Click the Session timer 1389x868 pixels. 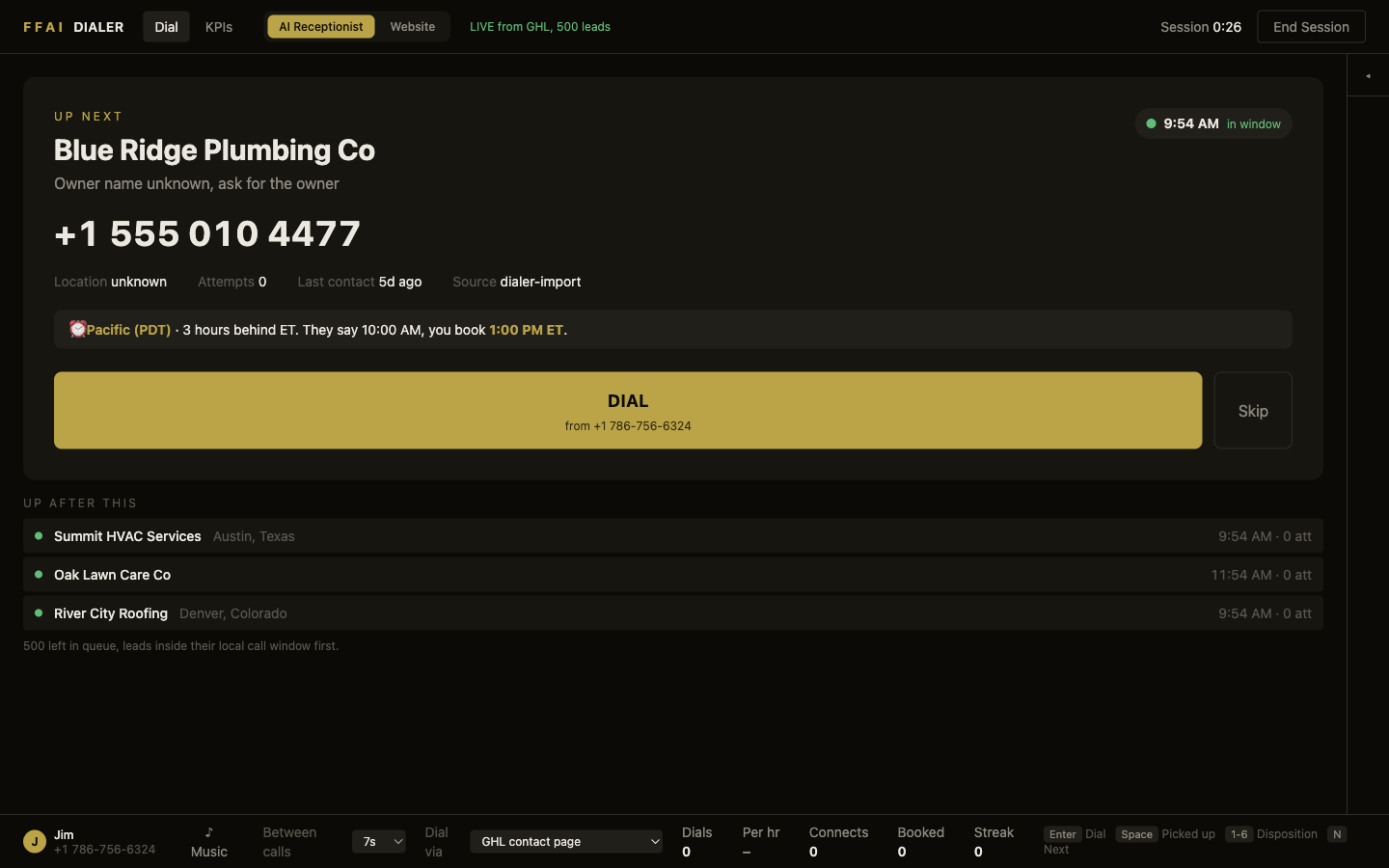tap(1201, 27)
